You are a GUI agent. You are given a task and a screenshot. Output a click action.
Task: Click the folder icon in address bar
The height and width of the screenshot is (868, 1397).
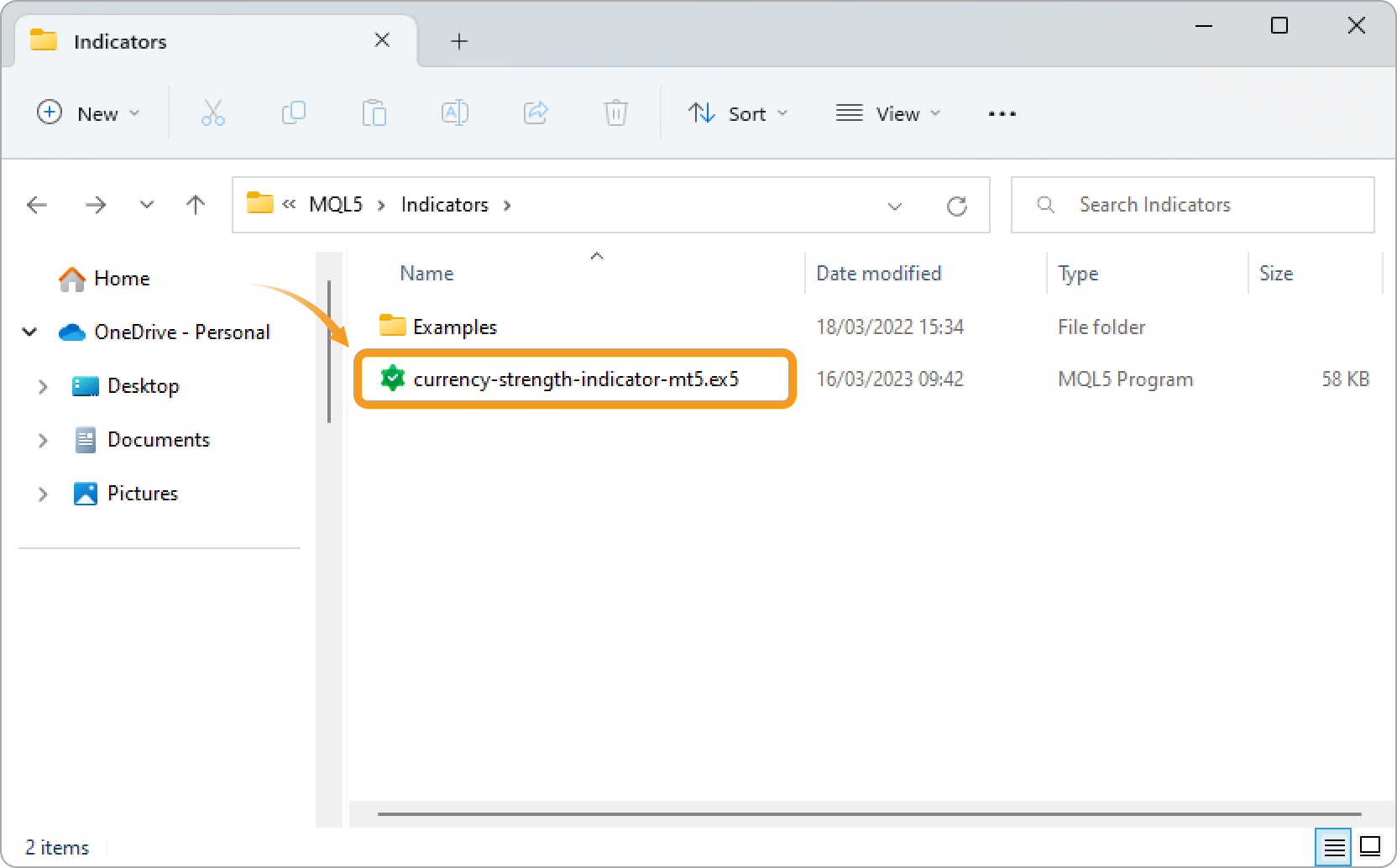coord(260,203)
